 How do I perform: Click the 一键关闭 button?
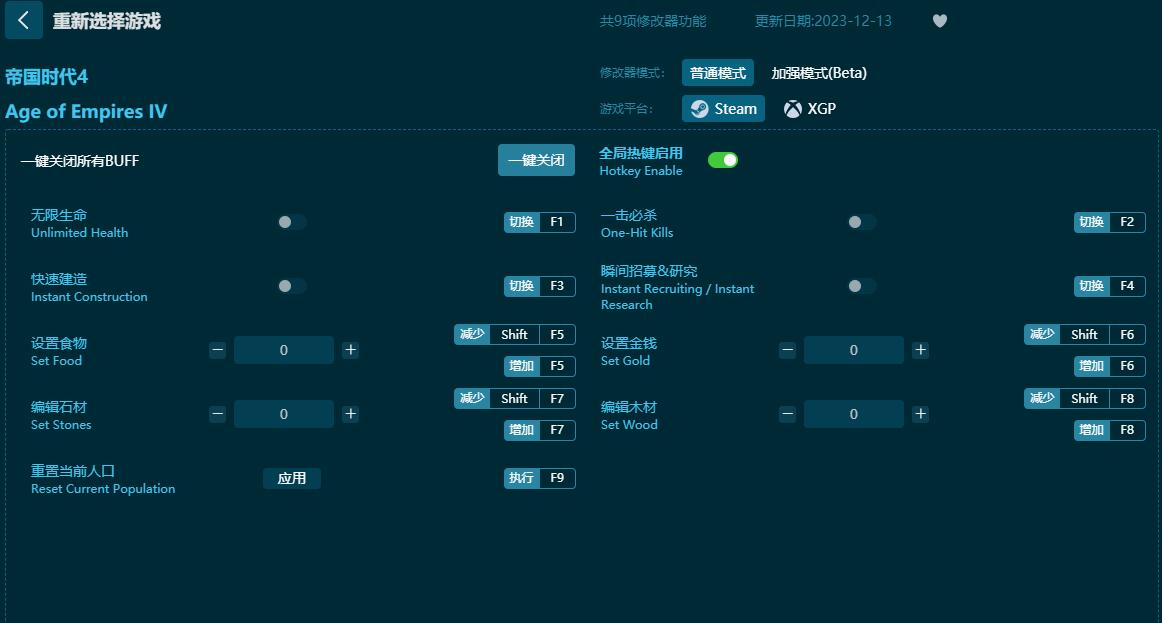tap(537, 160)
